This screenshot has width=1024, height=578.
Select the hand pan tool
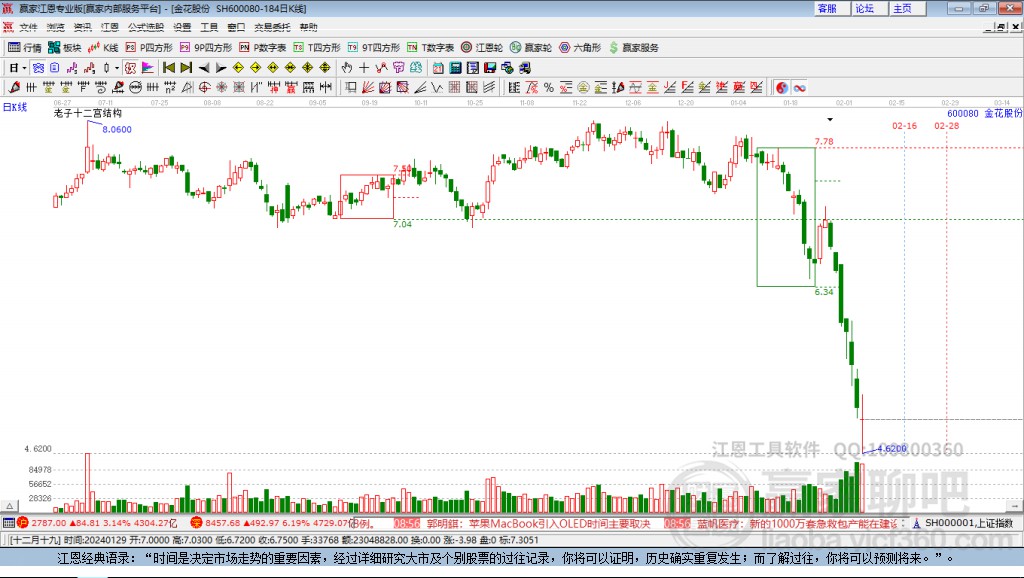(x=347, y=68)
